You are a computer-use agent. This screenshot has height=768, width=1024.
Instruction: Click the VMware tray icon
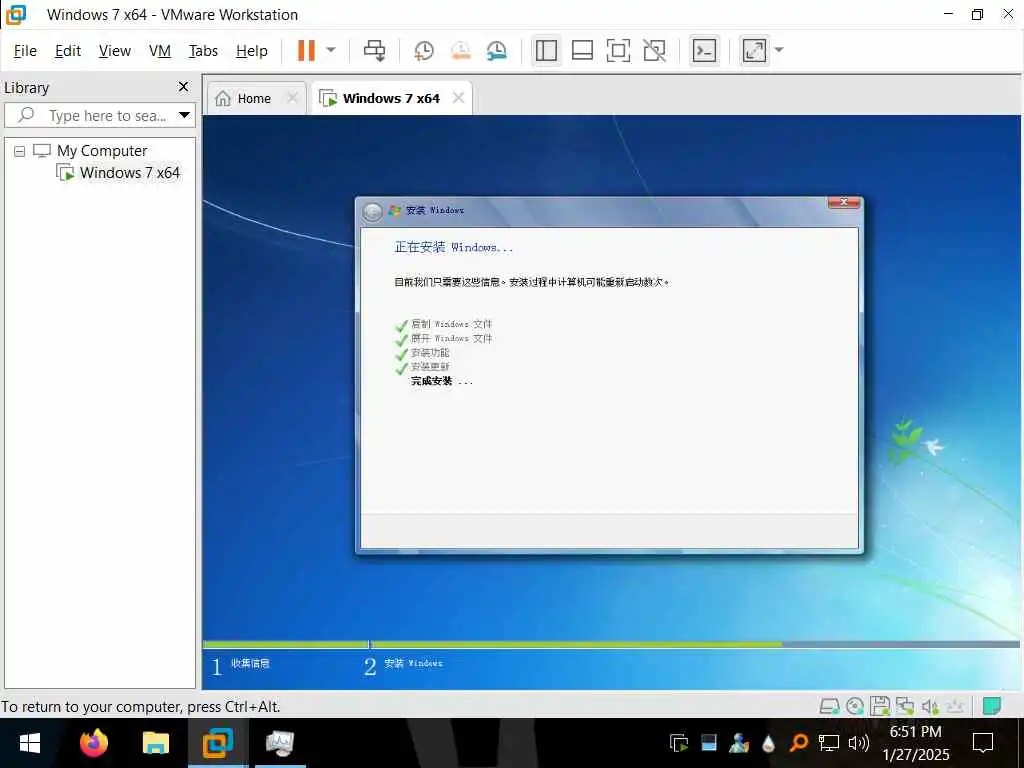tap(679, 743)
